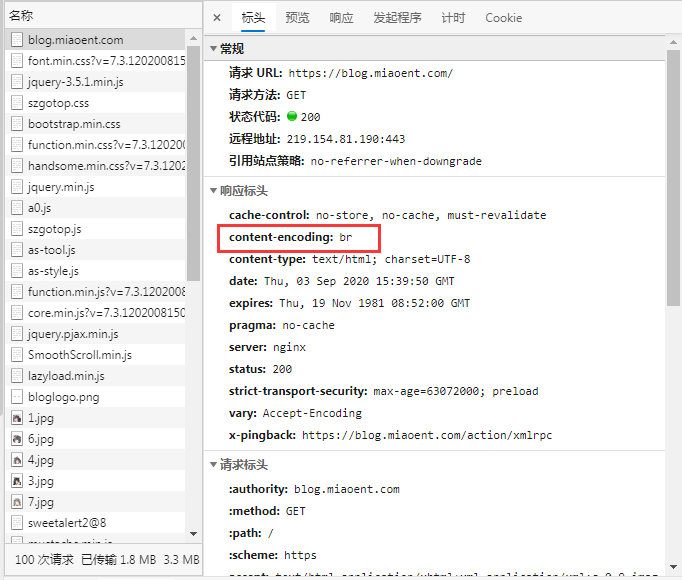
Task: Click the jquery-3.5.1.min.js file icon
Action: 18,82
